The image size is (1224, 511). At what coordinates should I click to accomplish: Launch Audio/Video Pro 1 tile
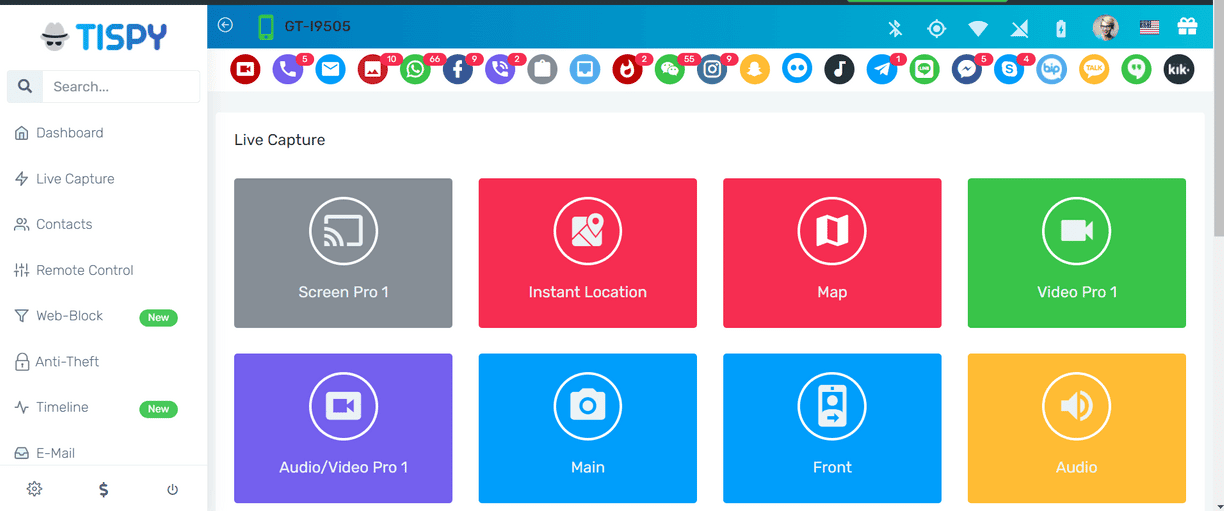click(x=343, y=428)
